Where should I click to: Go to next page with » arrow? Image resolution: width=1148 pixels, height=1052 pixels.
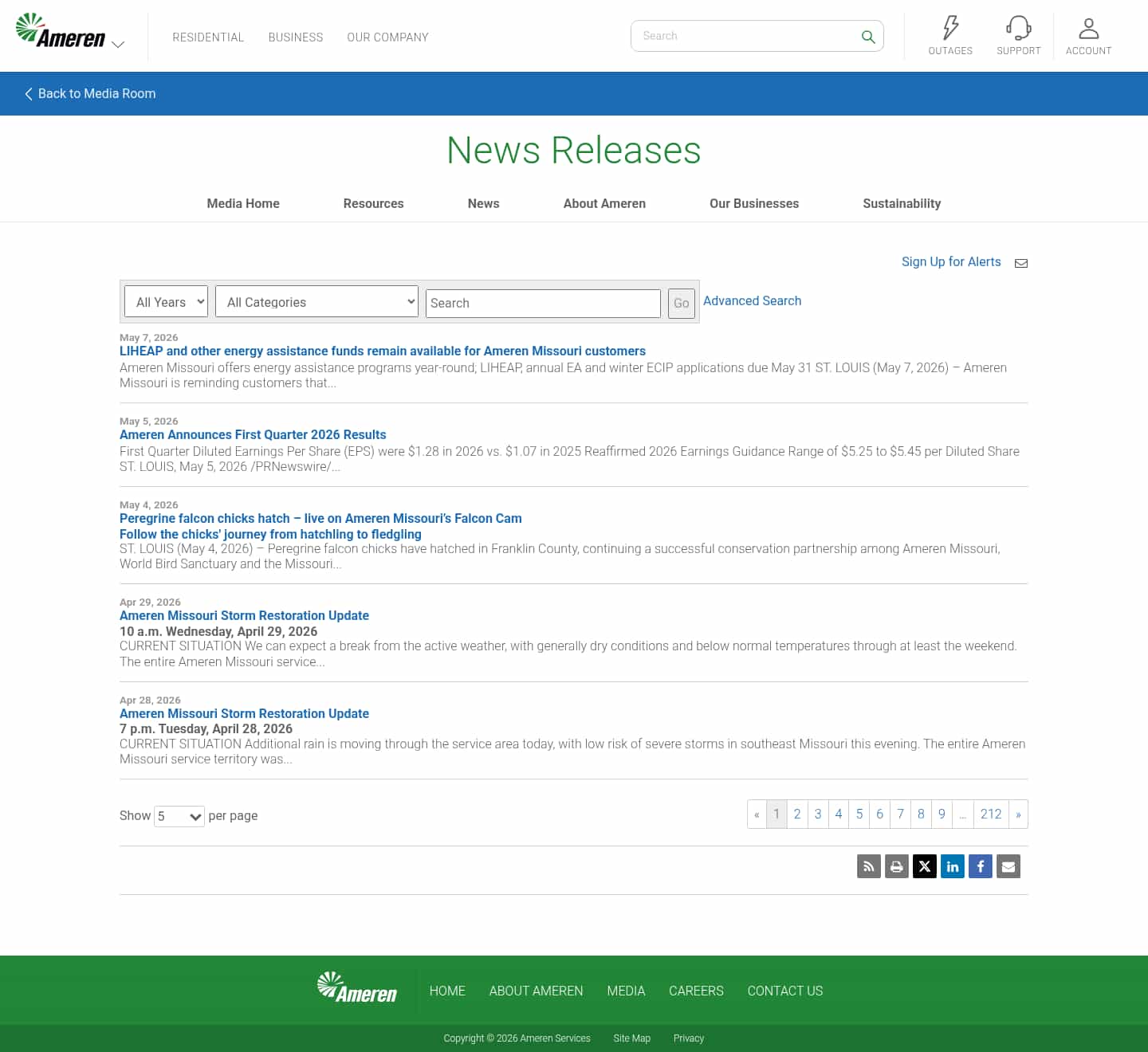click(x=1018, y=815)
